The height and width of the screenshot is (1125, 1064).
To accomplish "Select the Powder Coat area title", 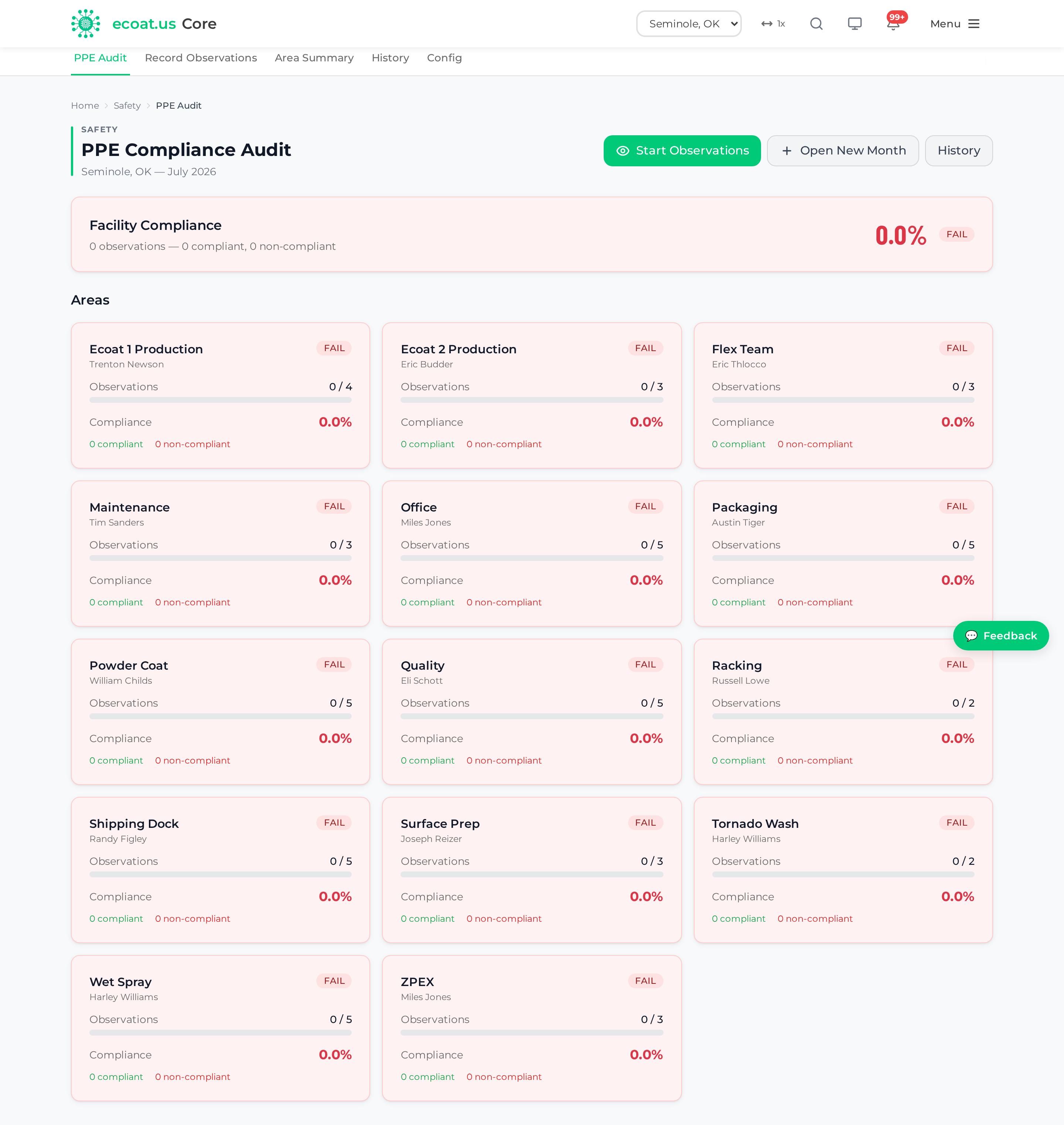I will point(129,666).
